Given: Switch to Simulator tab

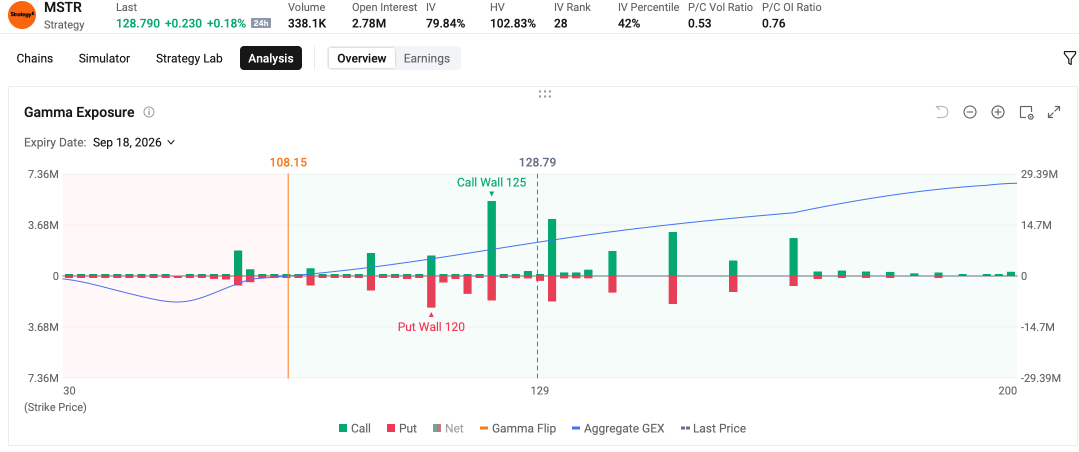Looking at the screenshot, I should [104, 58].
